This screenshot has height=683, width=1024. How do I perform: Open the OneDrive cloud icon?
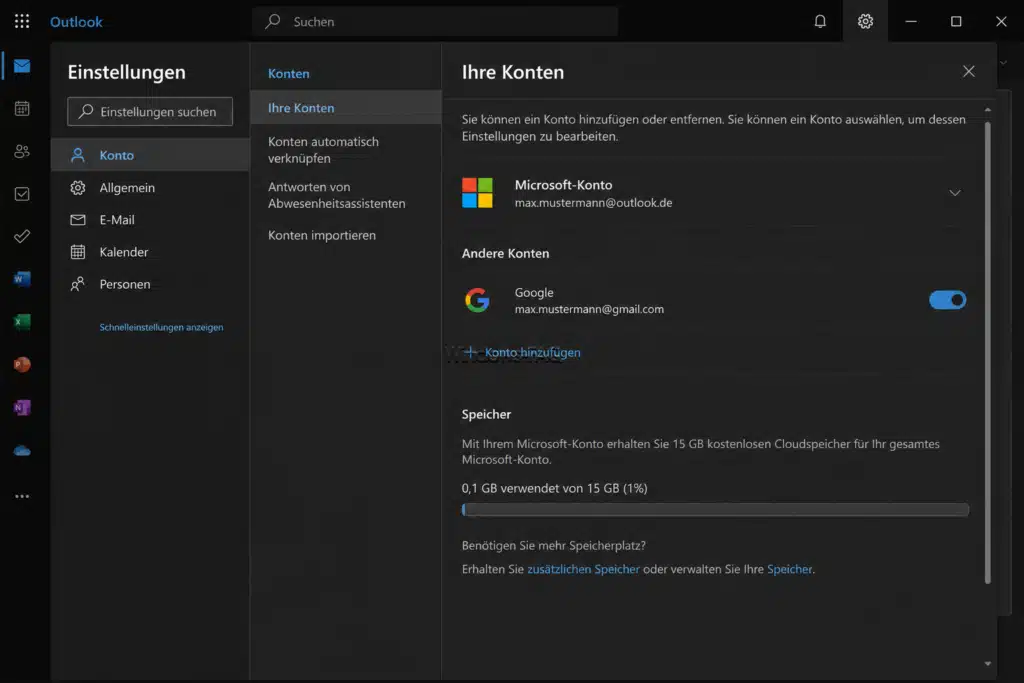(x=22, y=451)
